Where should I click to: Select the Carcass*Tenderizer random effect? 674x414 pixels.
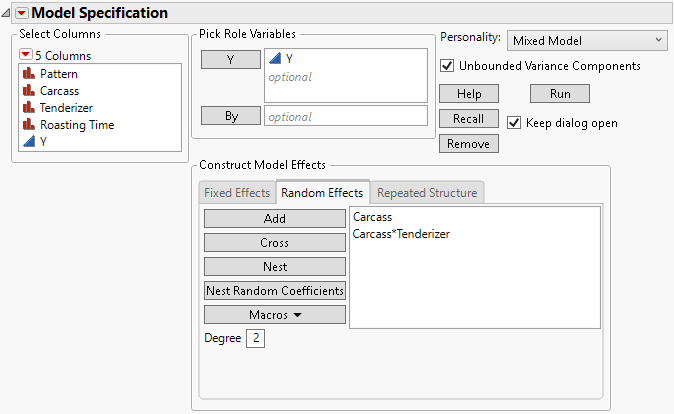coord(401,233)
